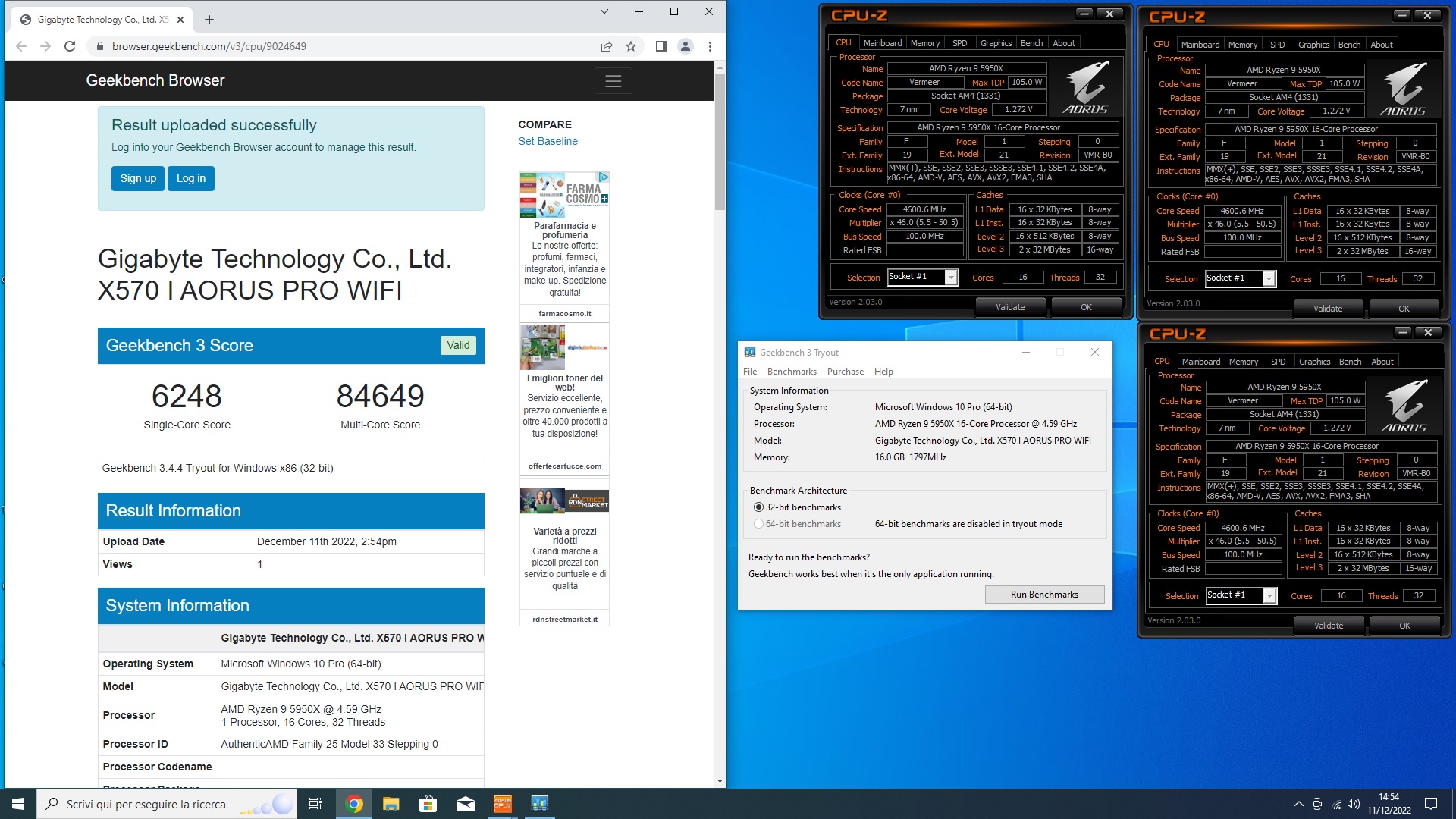Switch to About tab in bottom-right CPU-Z
This screenshot has width=1456, height=819.
click(1382, 362)
